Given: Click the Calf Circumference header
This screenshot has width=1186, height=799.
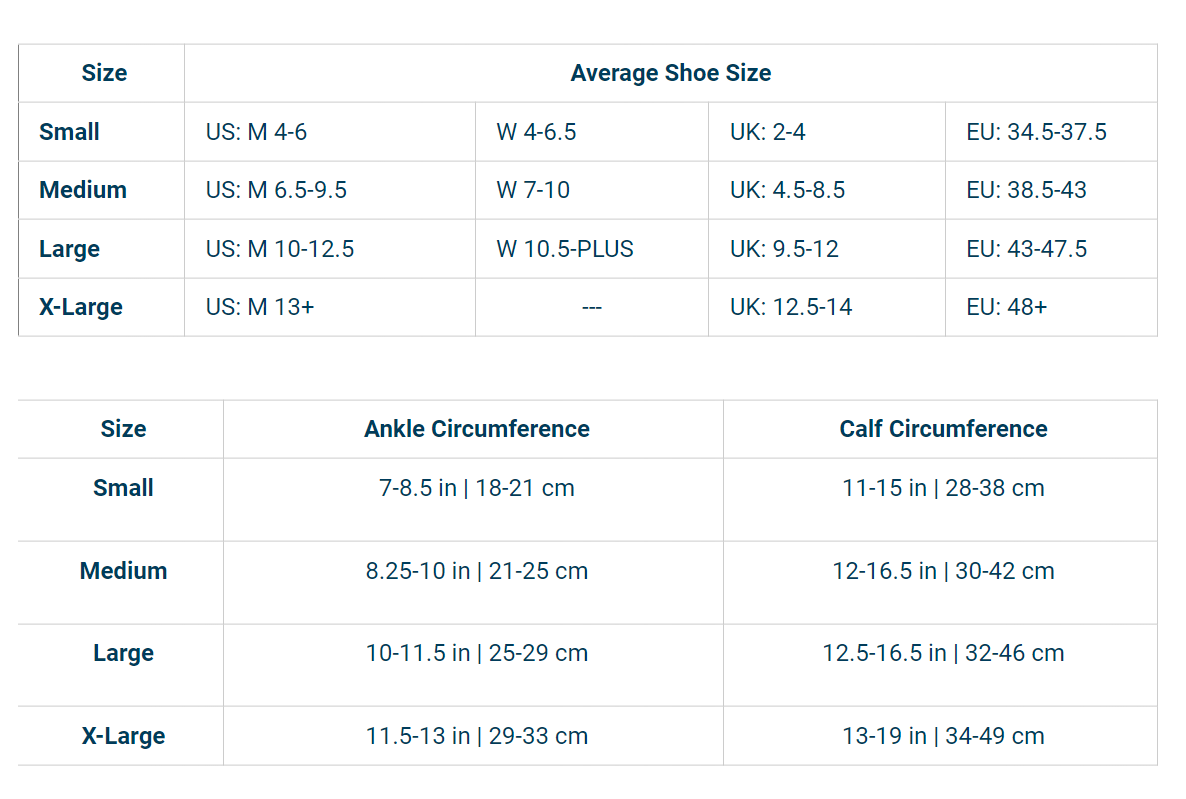Looking at the screenshot, I should [942, 428].
